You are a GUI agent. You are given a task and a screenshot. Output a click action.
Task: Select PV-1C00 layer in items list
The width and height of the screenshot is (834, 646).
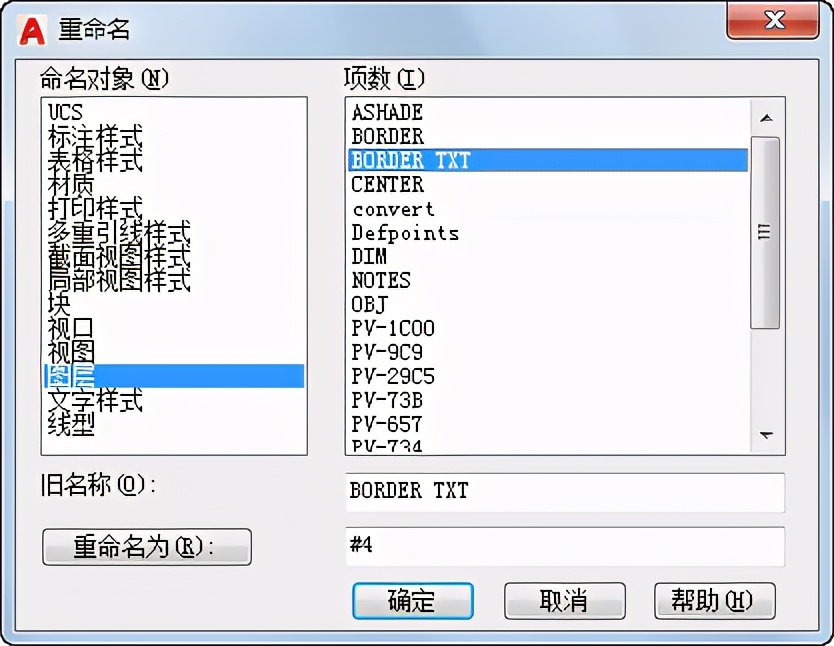(x=548, y=328)
